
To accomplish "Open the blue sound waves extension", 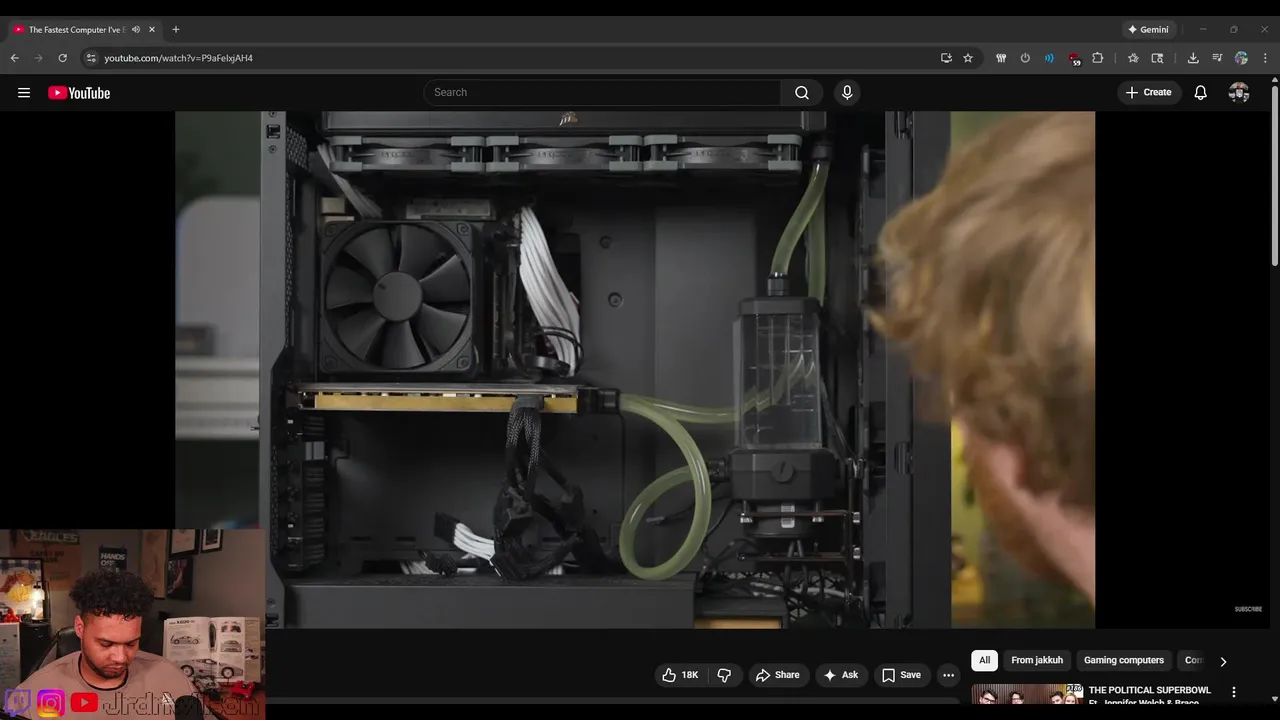I will point(1049,58).
